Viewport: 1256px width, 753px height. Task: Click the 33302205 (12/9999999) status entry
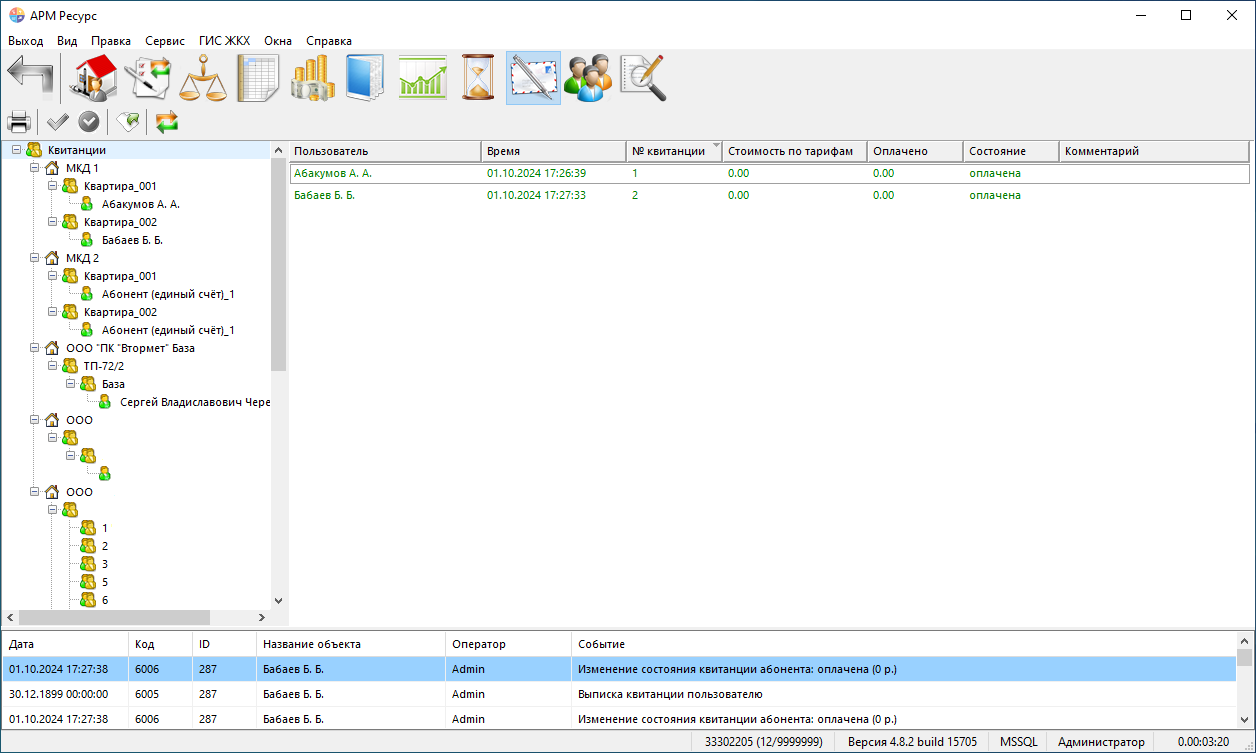pos(764,742)
